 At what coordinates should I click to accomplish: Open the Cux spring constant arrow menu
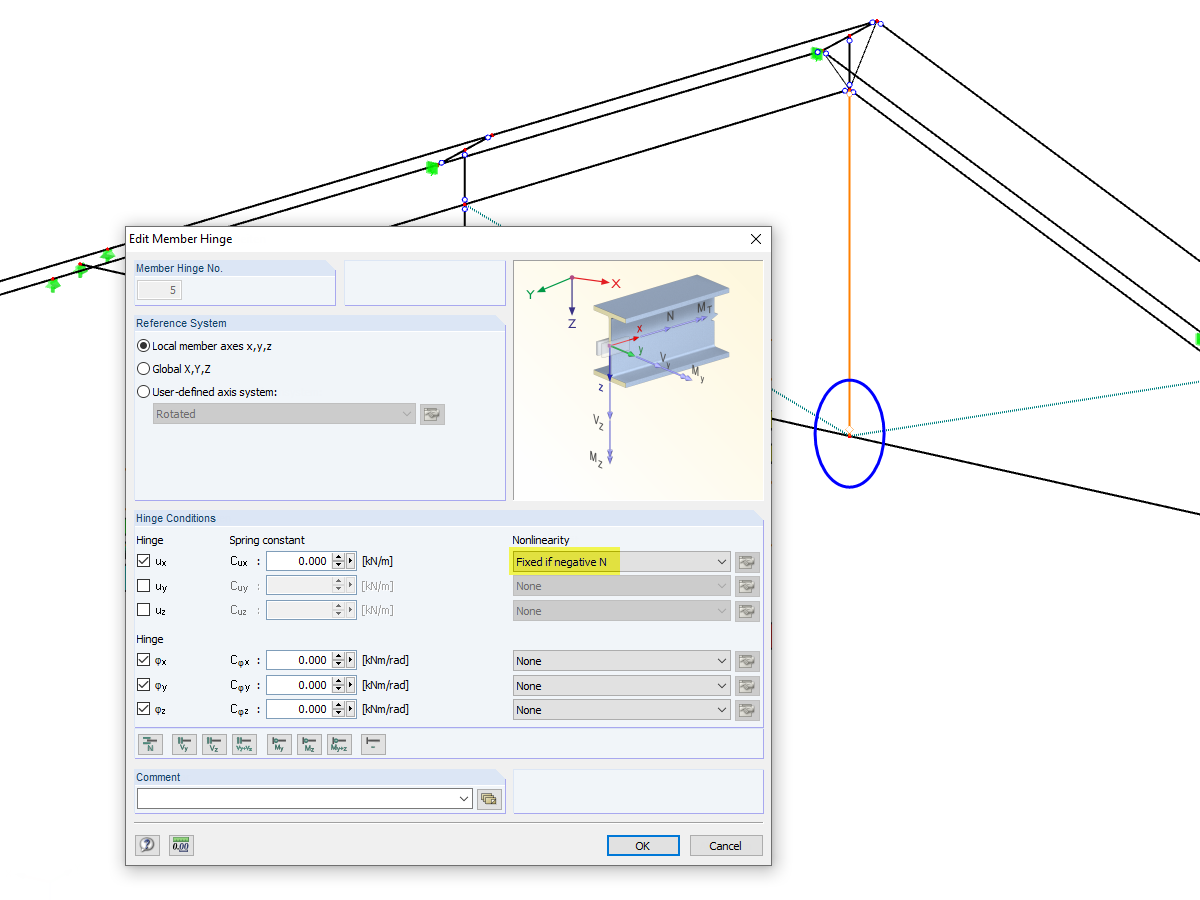(x=351, y=561)
